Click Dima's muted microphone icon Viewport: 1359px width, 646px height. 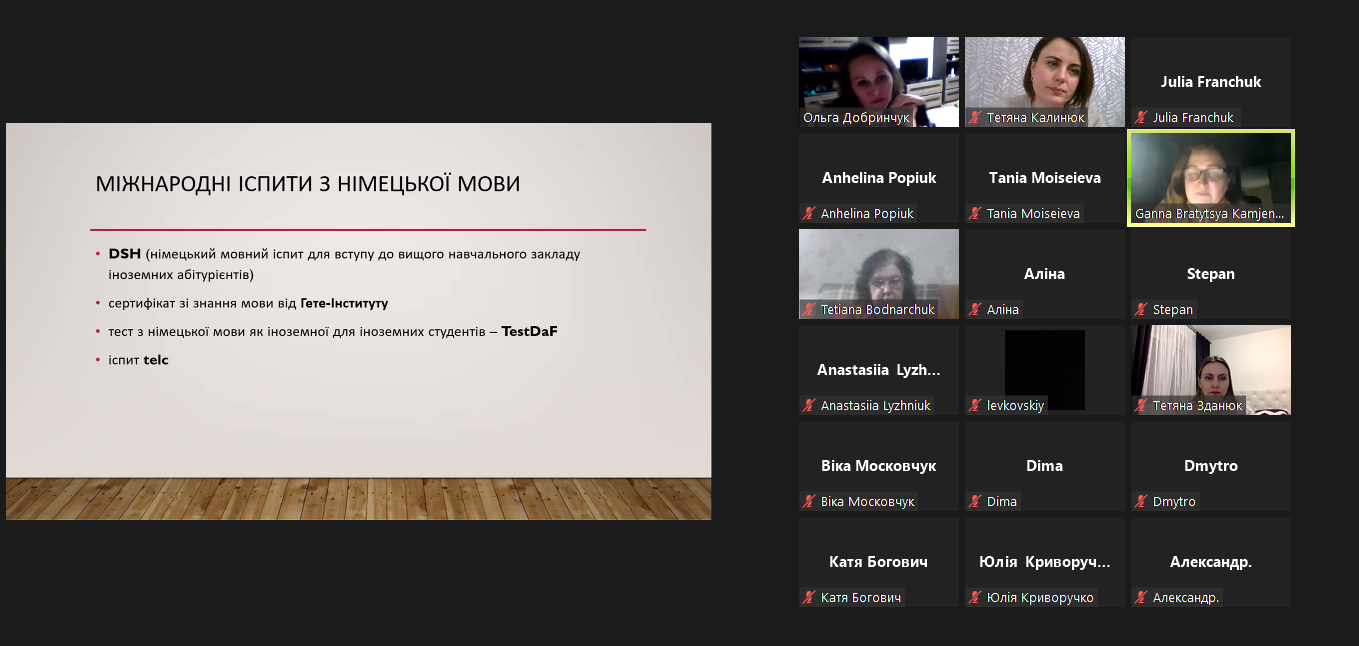coord(975,502)
